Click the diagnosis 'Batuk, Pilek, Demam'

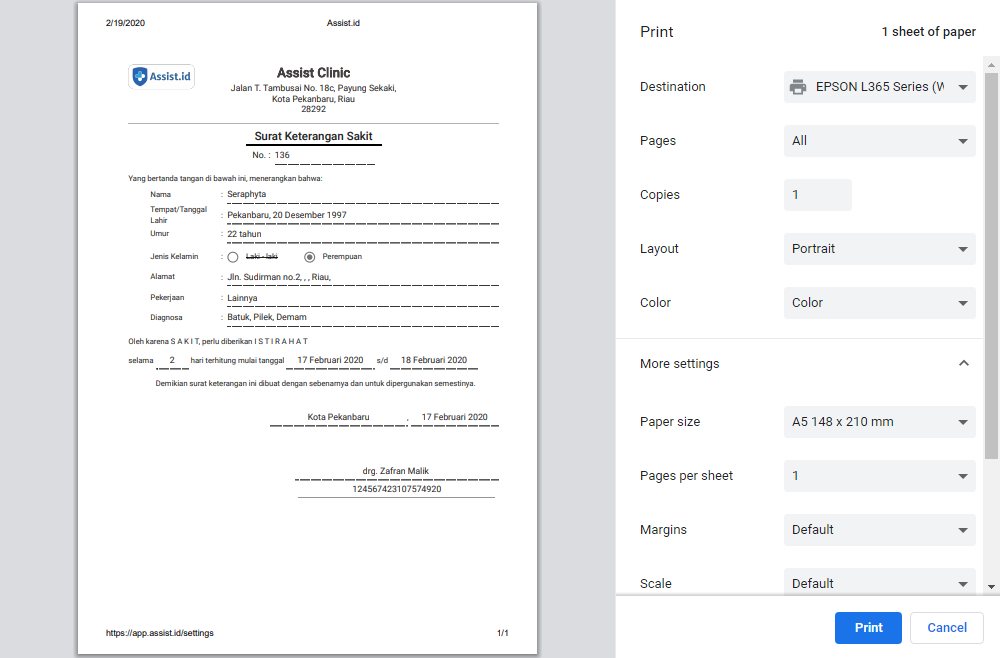coord(267,317)
